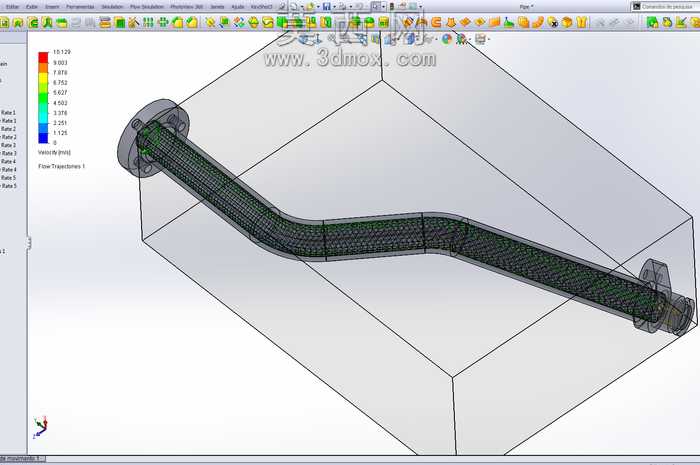The image size is (700, 465).
Task: Click the green plus-cross toolbar icon
Action: point(163,22)
